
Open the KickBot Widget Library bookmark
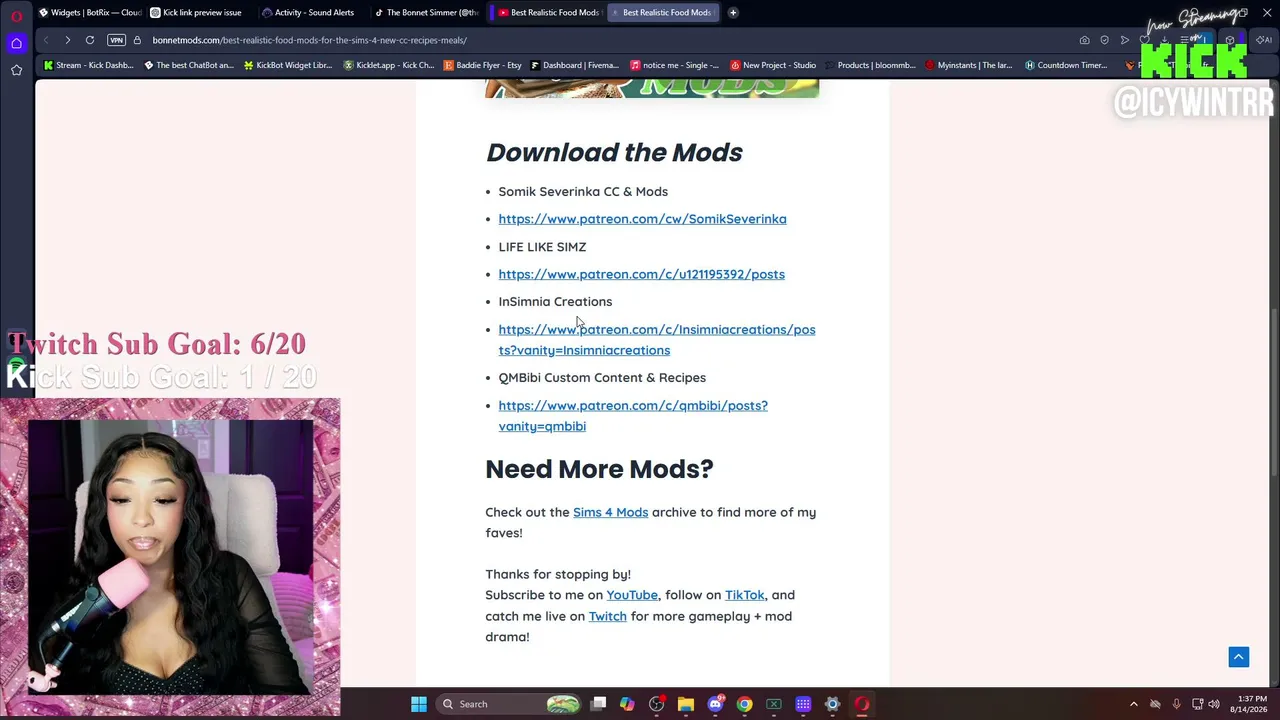[287, 65]
